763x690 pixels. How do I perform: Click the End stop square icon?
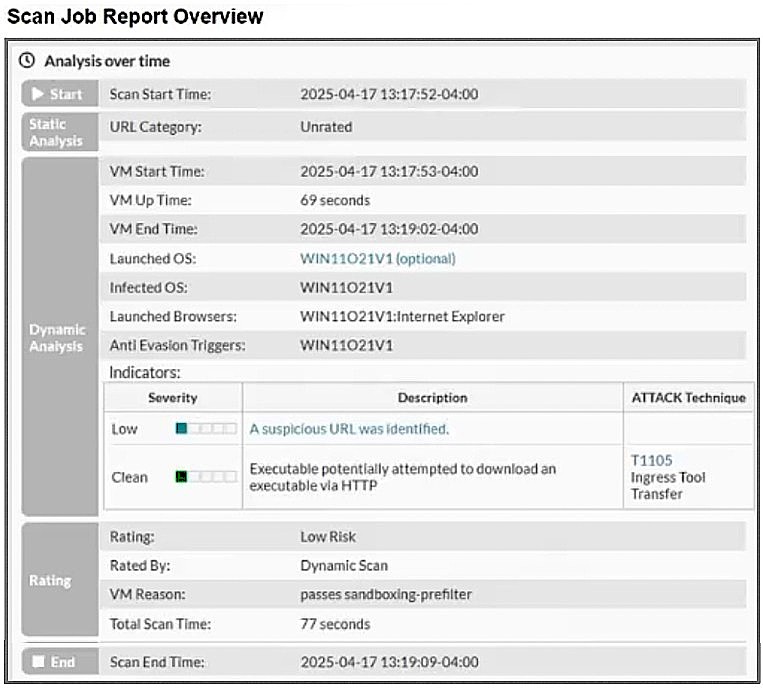pyautogui.click(x=38, y=662)
